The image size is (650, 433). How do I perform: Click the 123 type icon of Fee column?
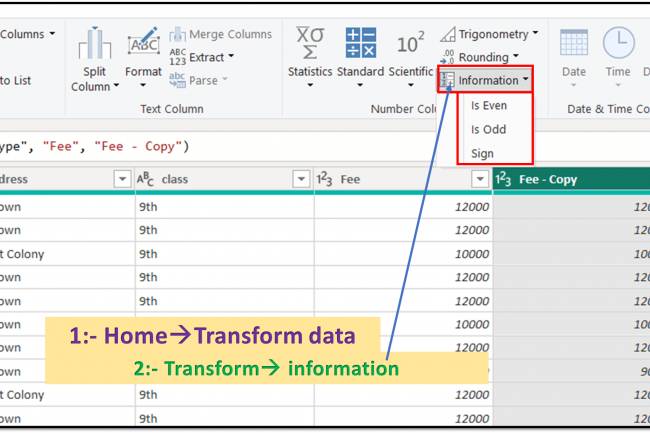click(324, 179)
